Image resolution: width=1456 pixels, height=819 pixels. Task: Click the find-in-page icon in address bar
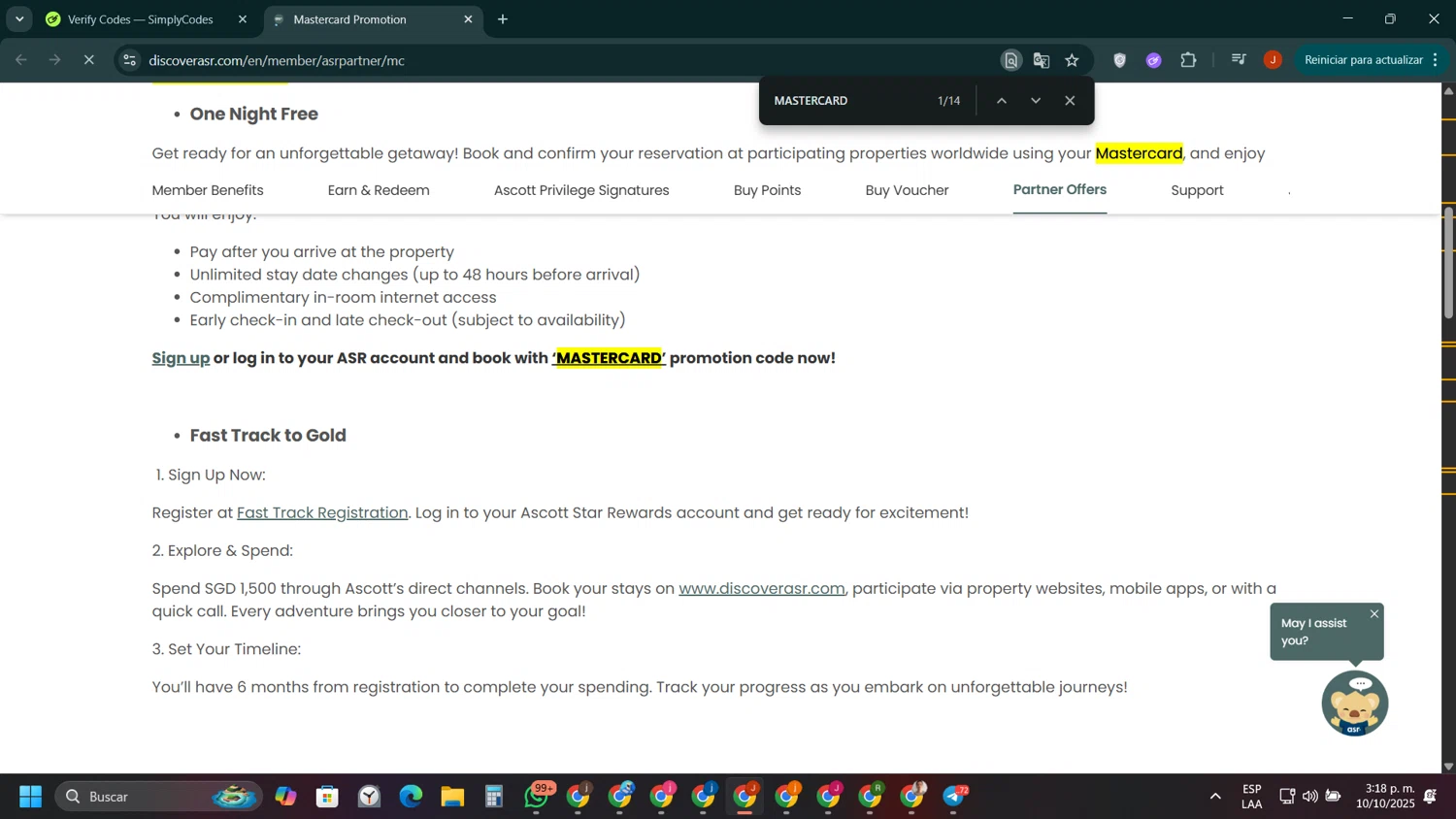point(1010,60)
